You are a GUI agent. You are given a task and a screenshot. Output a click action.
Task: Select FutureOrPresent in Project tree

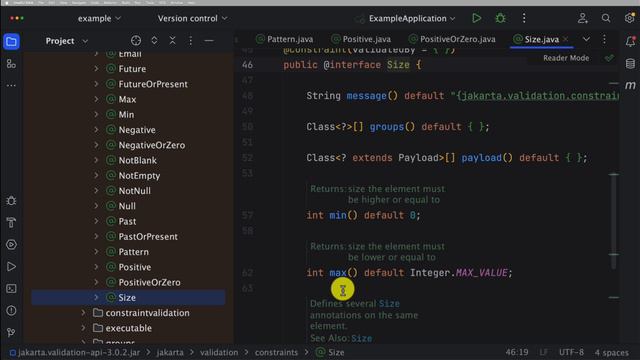pos(153,84)
